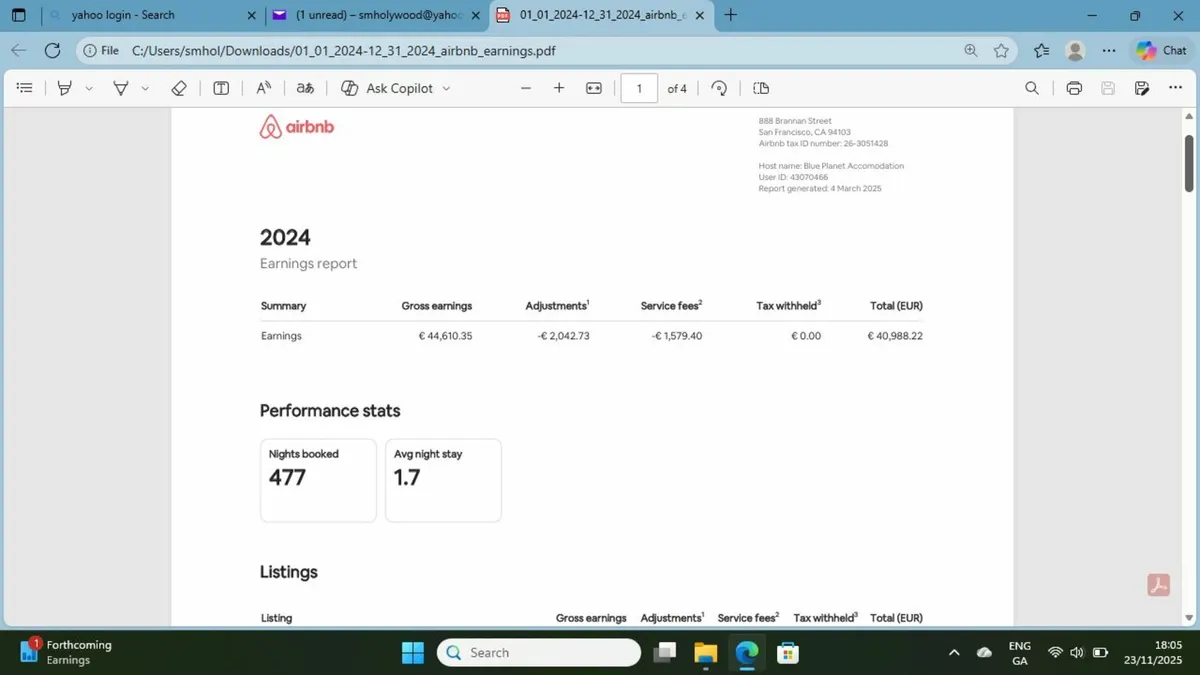Click the airbnb logo in document

coord(297,127)
